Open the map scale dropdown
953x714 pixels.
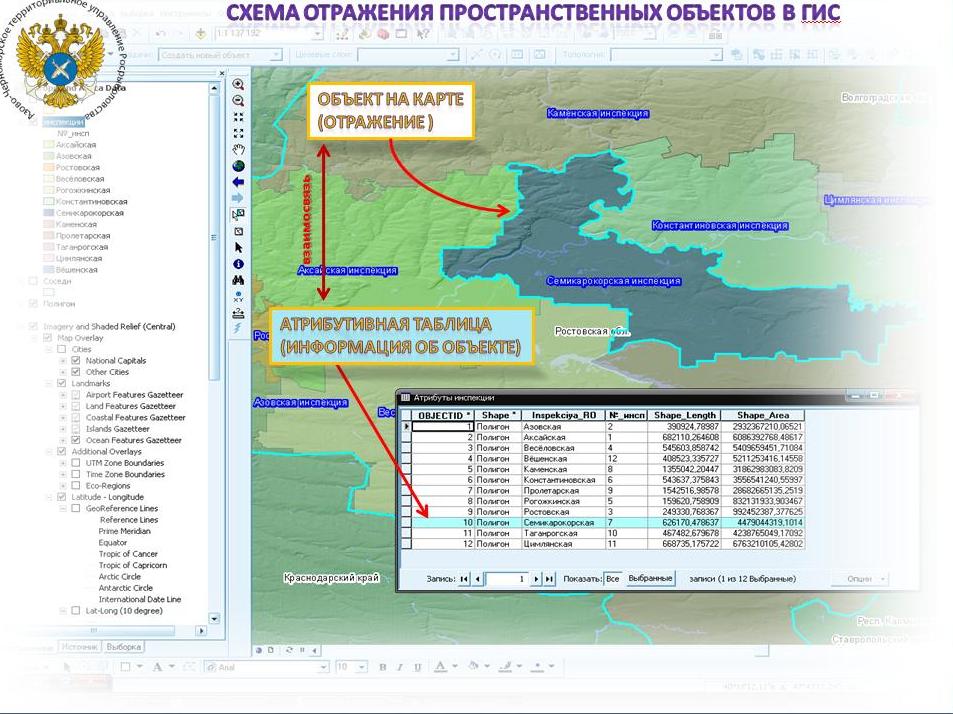coord(317,33)
